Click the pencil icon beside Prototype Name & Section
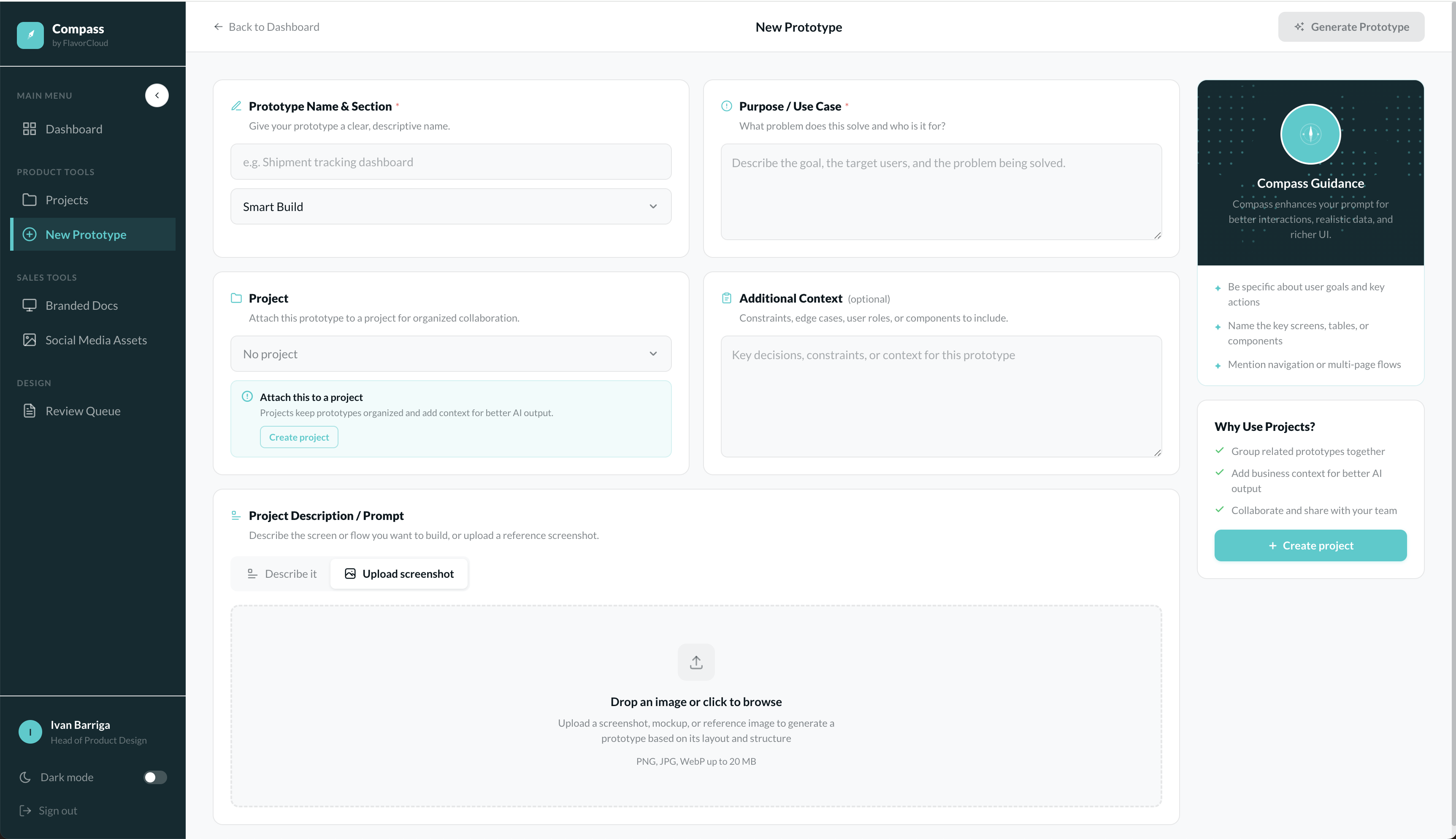The width and height of the screenshot is (1456, 839). (x=236, y=106)
